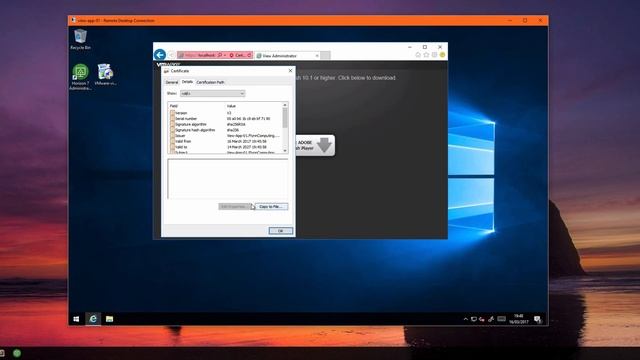The image size is (640, 360).
Task: Open the Recycle Bin desktop icon
Action: pos(80,40)
